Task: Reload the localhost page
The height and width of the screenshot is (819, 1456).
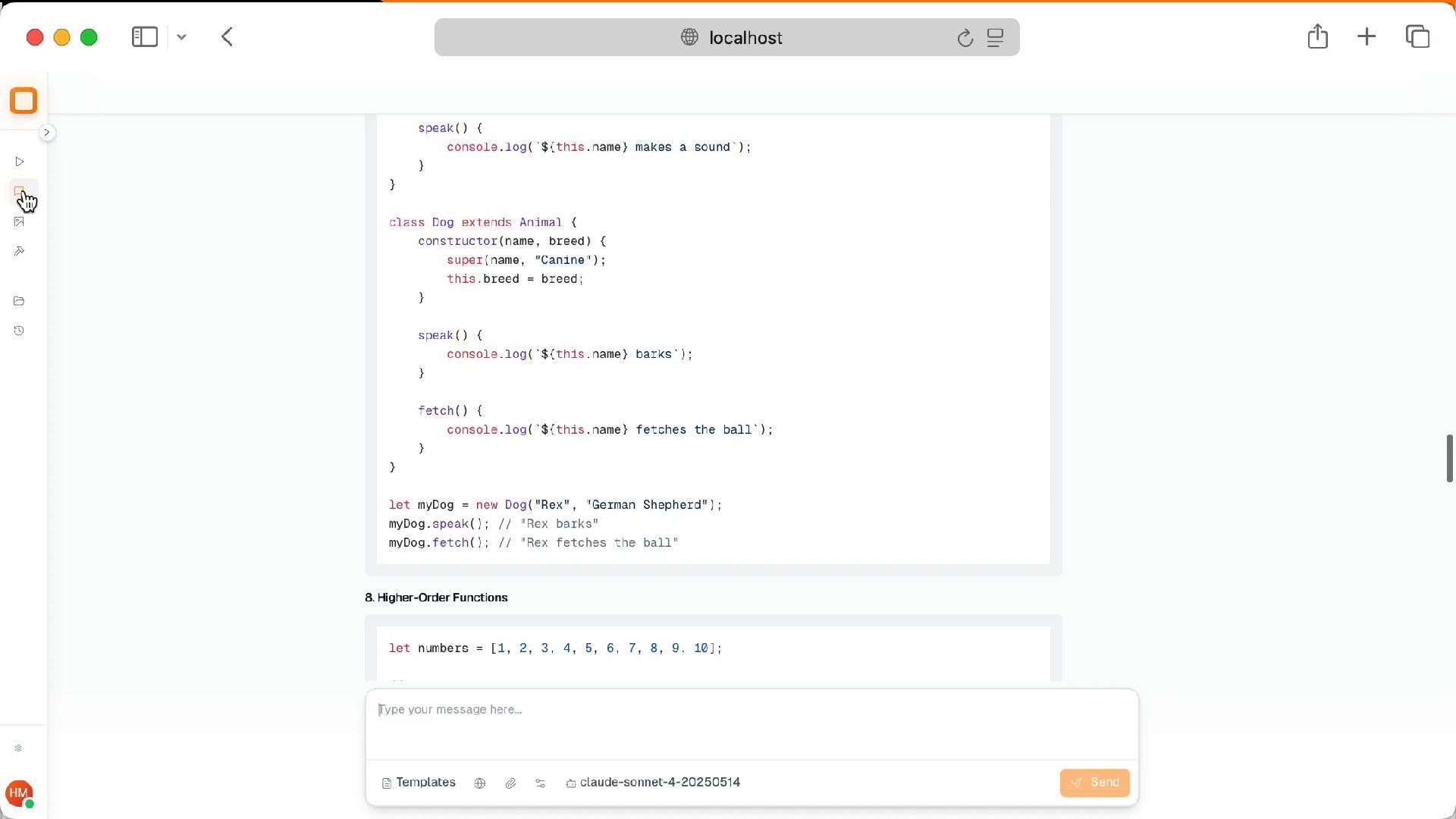Action: (x=965, y=38)
